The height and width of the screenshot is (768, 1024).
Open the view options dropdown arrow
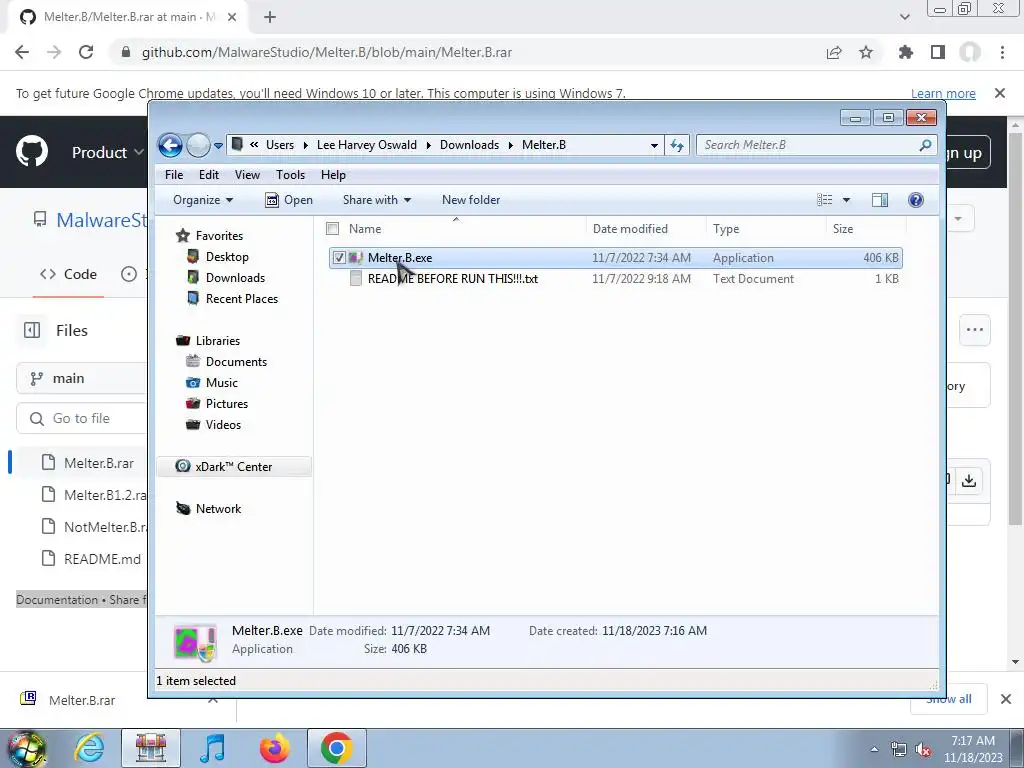846,200
